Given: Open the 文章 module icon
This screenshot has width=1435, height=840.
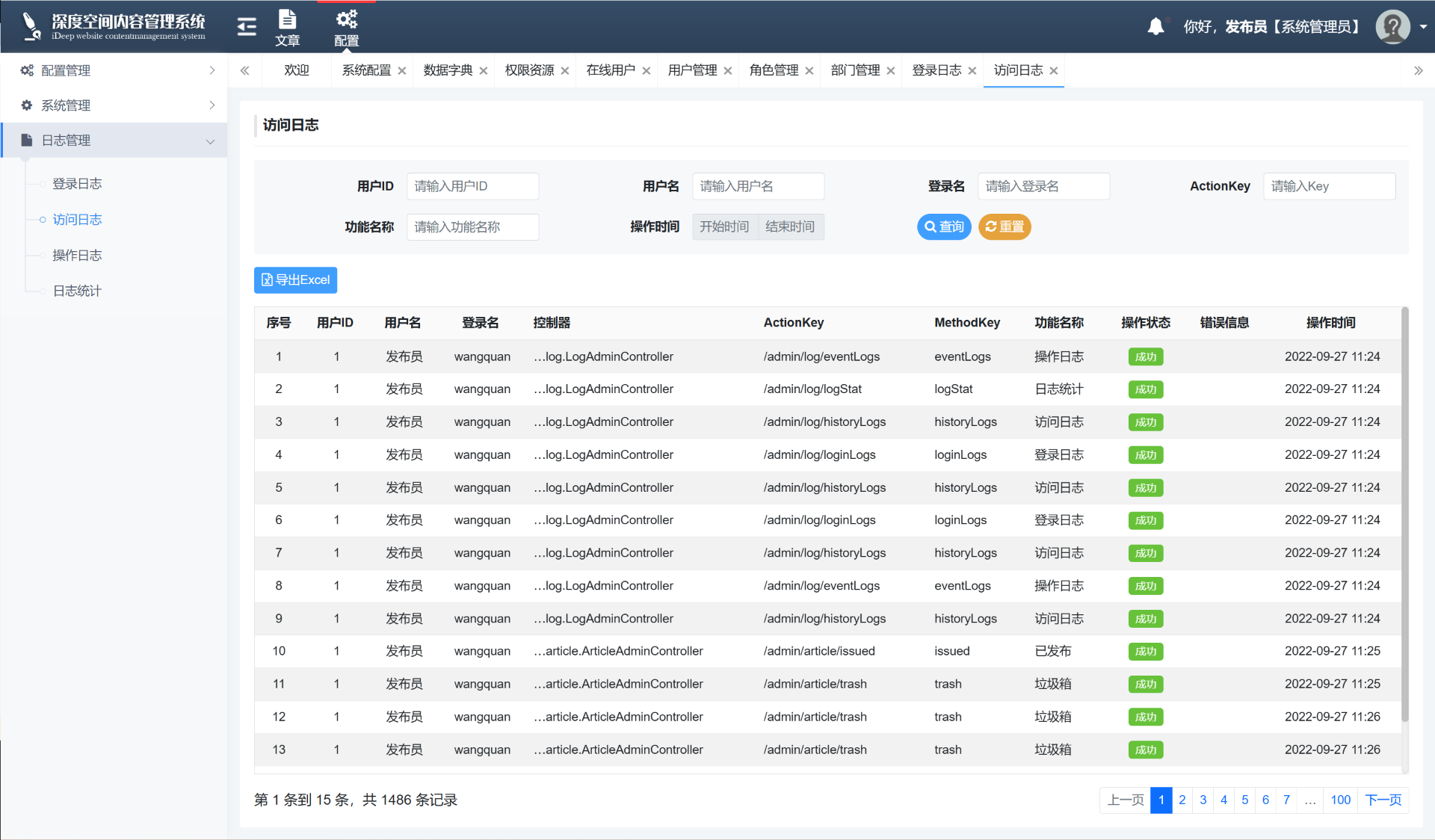Looking at the screenshot, I should [287, 28].
